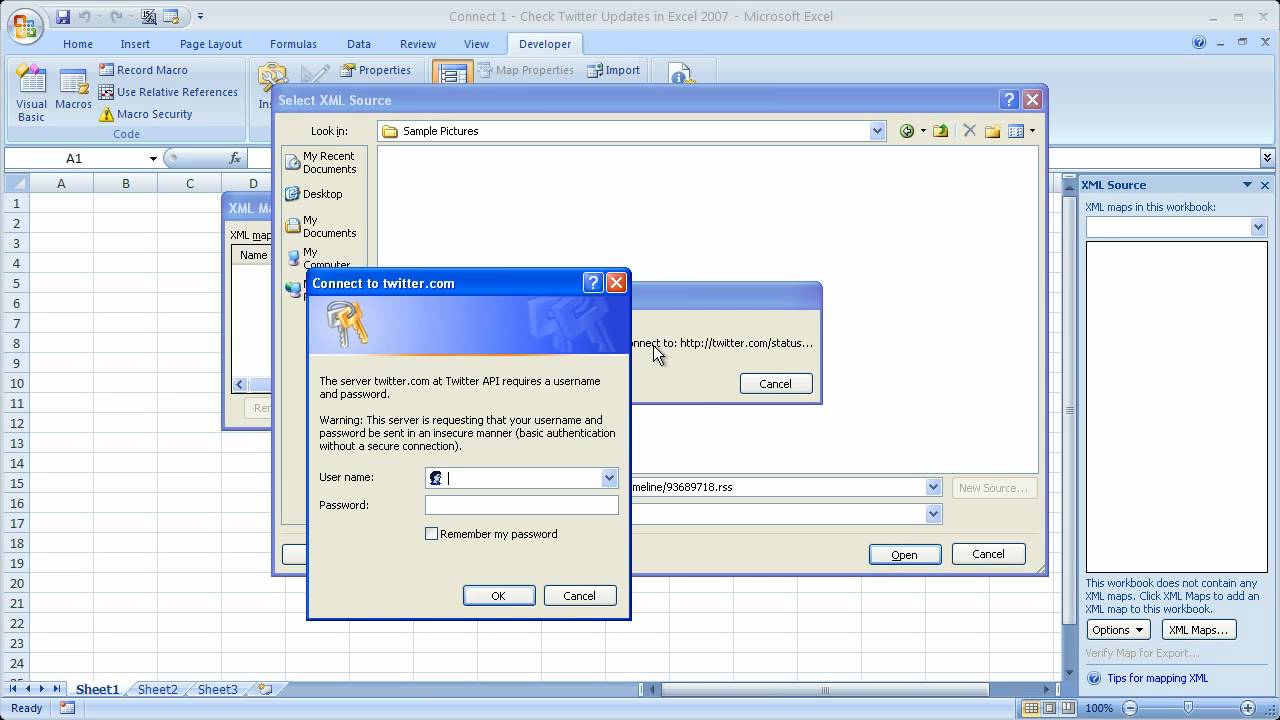Open the Insert tab
This screenshot has width=1280, height=720.
(135, 44)
